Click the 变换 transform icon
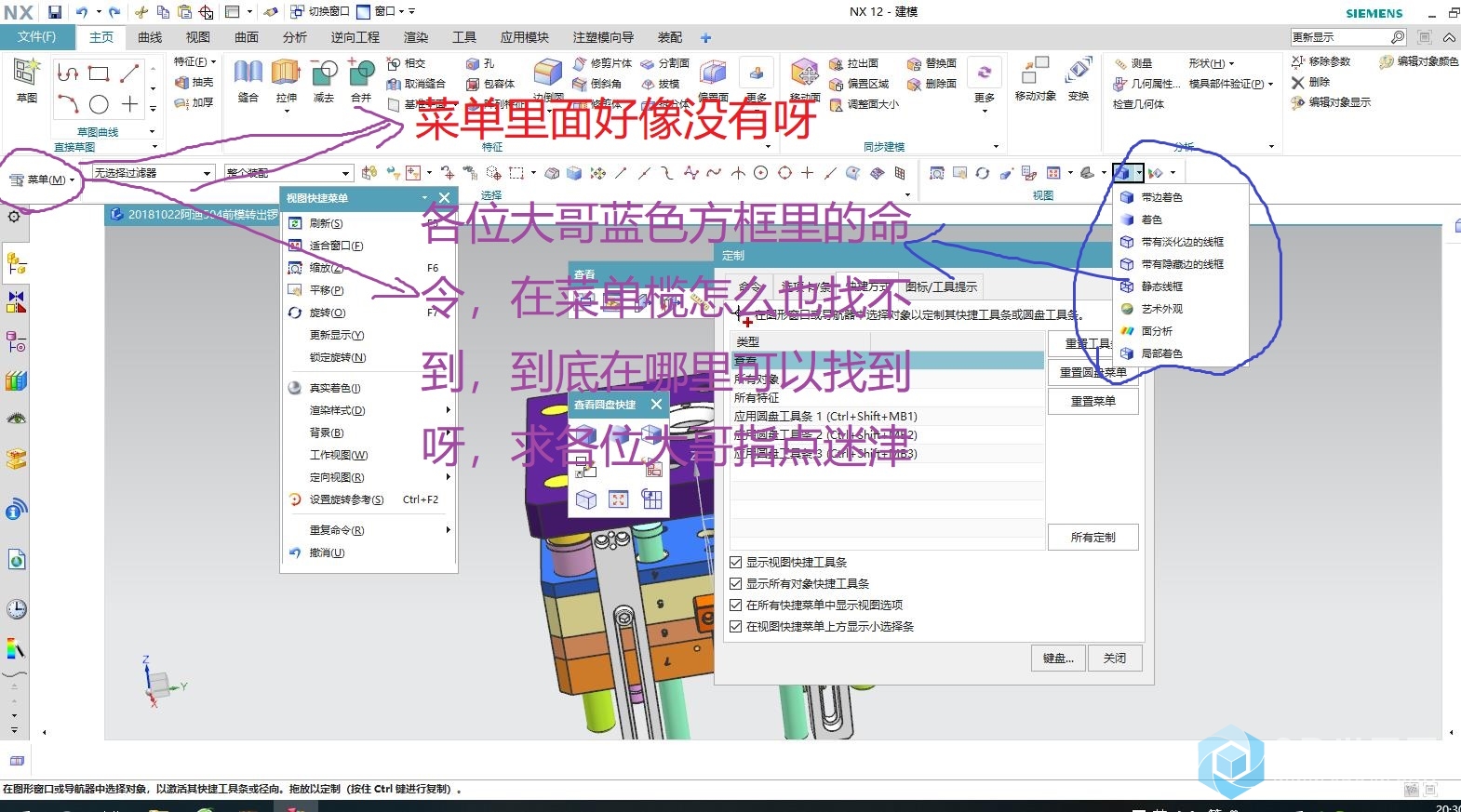This screenshot has width=1461, height=812. [1079, 79]
